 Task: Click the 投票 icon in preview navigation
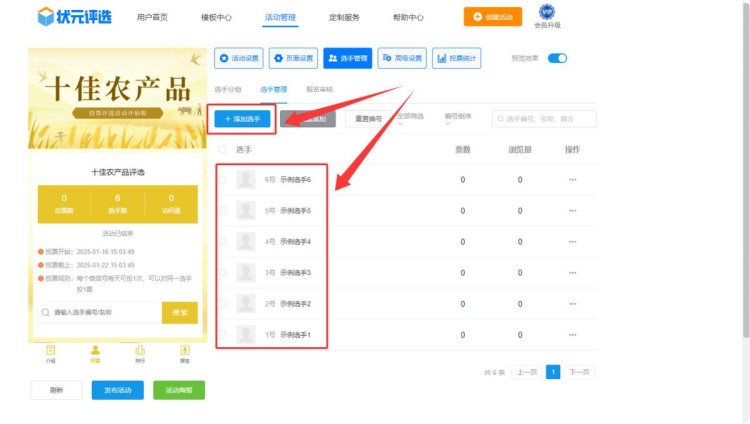(x=96, y=353)
